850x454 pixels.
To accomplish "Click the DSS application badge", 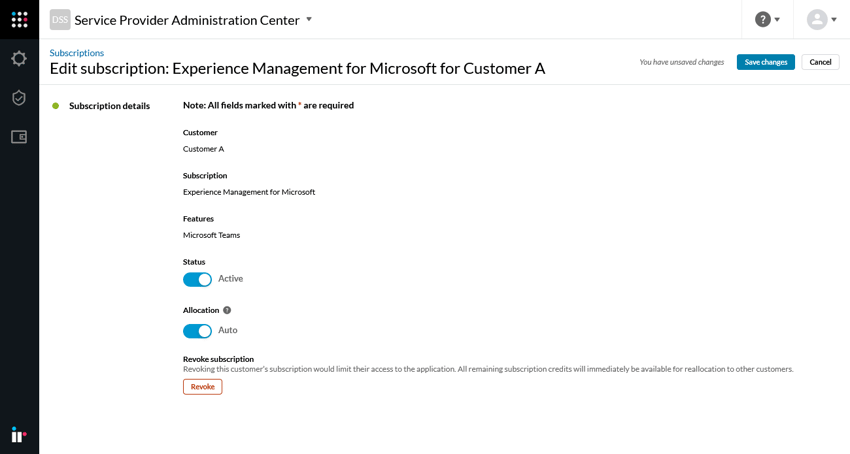I will (60, 20).
